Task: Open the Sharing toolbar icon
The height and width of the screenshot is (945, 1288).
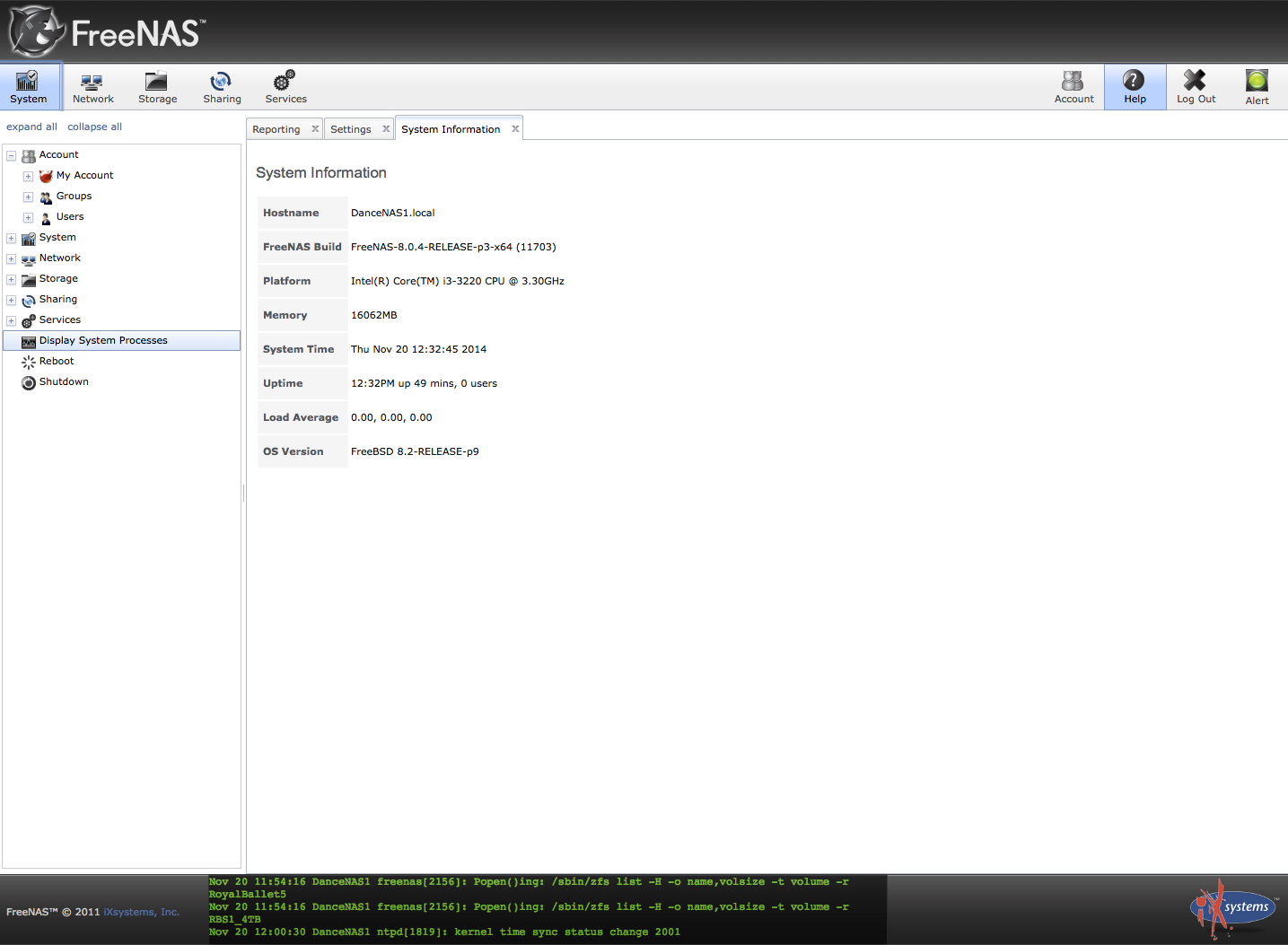Action: (x=222, y=87)
